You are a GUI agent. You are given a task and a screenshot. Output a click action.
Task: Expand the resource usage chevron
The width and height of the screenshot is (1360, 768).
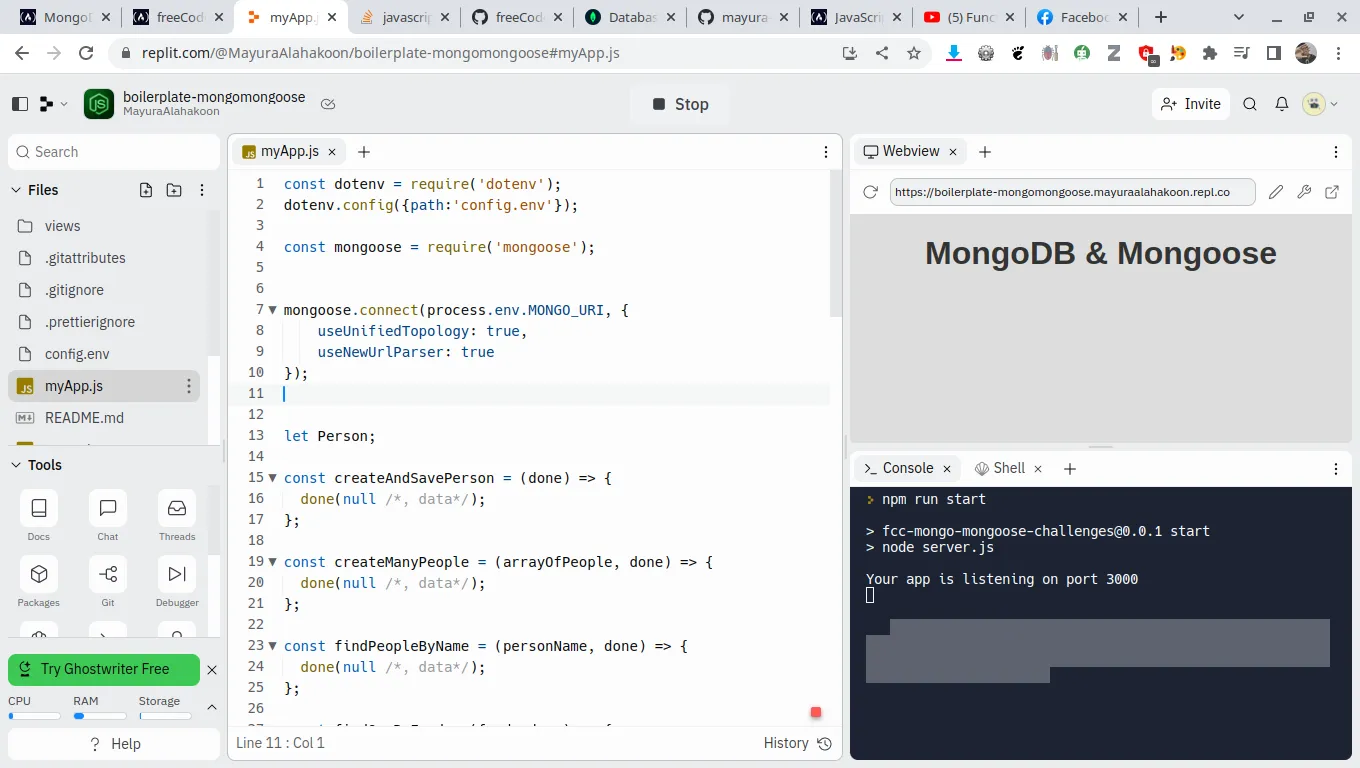pyautogui.click(x=212, y=707)
